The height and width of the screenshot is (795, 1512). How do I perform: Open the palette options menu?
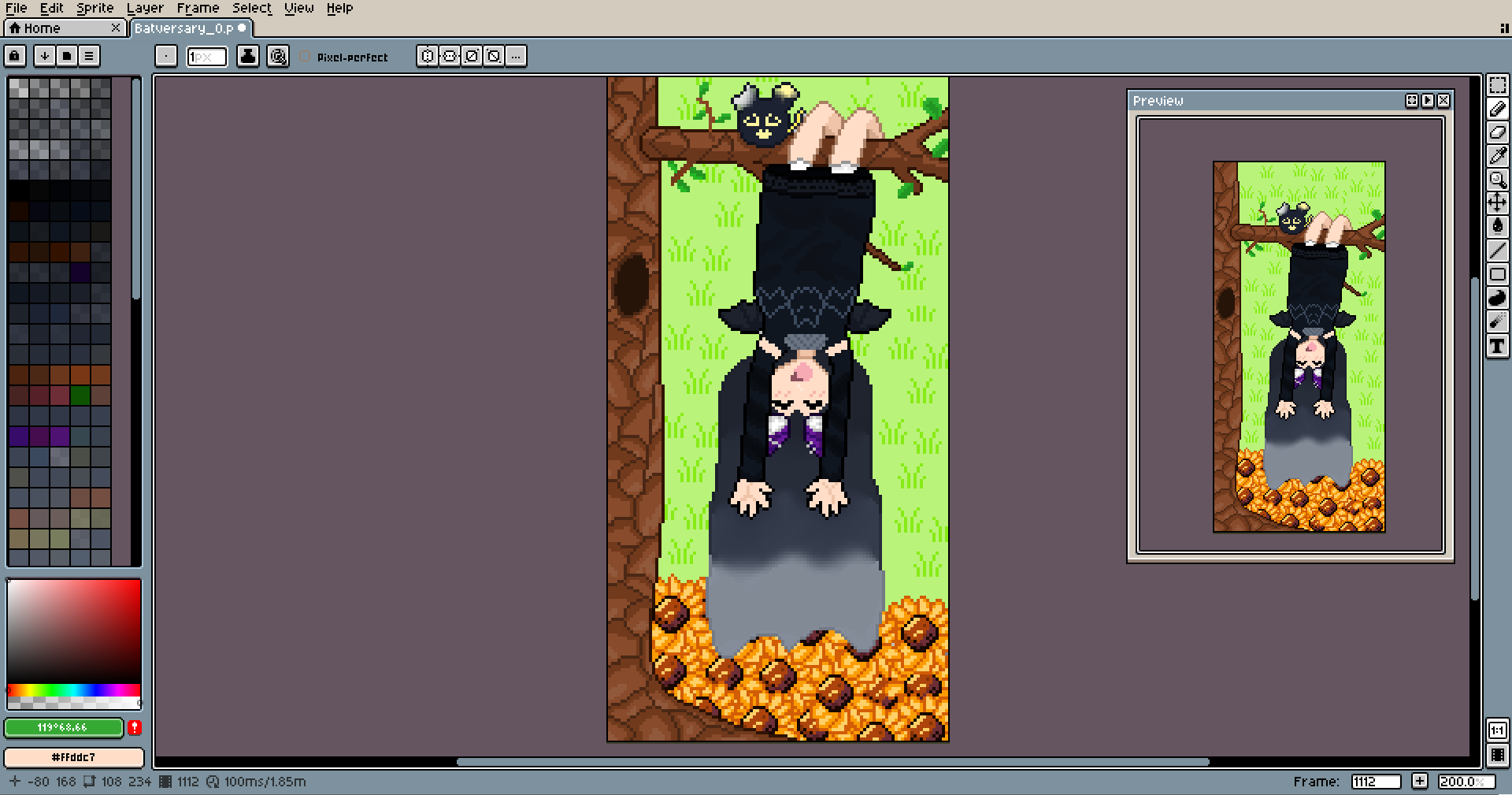[89, 56]
